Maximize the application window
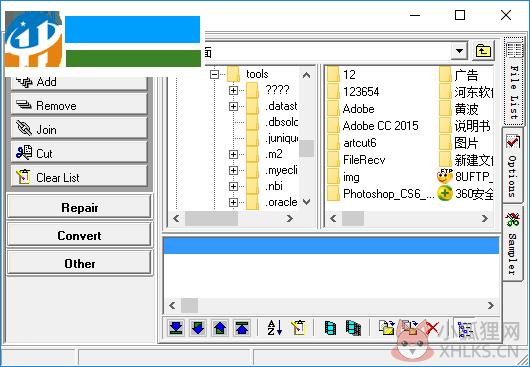Image resolution: width=530 pixels, height=367 pixels. (460, 15)
